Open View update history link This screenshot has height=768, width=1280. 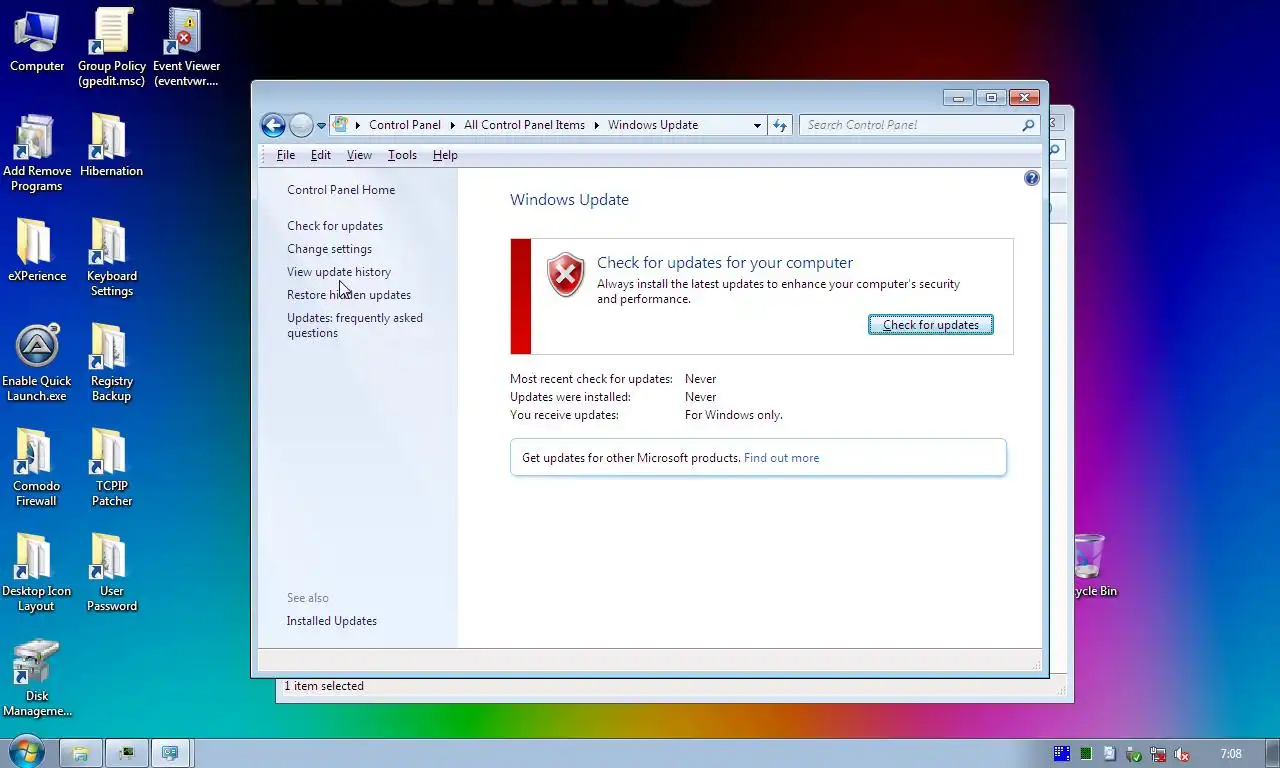tap(339, 272)
